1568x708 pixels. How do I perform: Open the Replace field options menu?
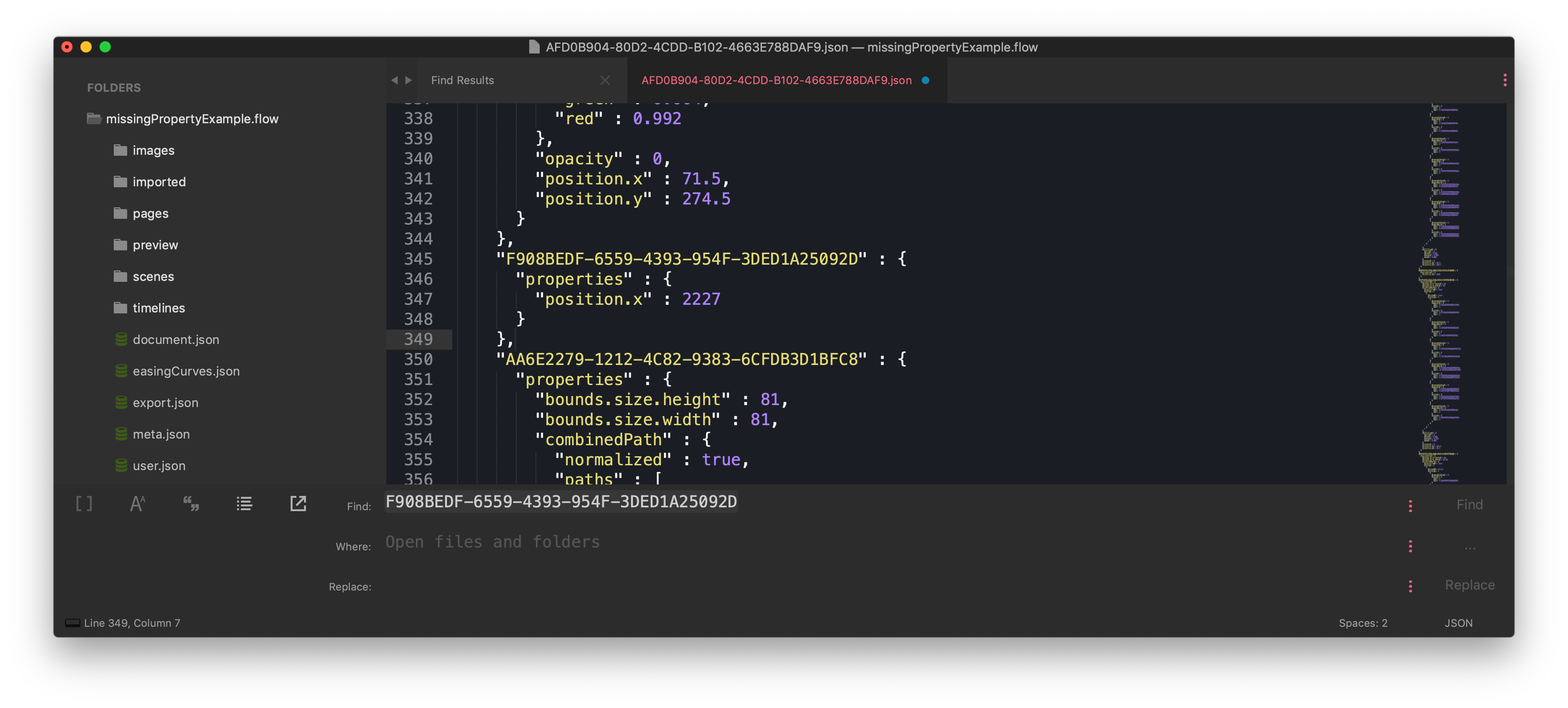pos(1411,586)
